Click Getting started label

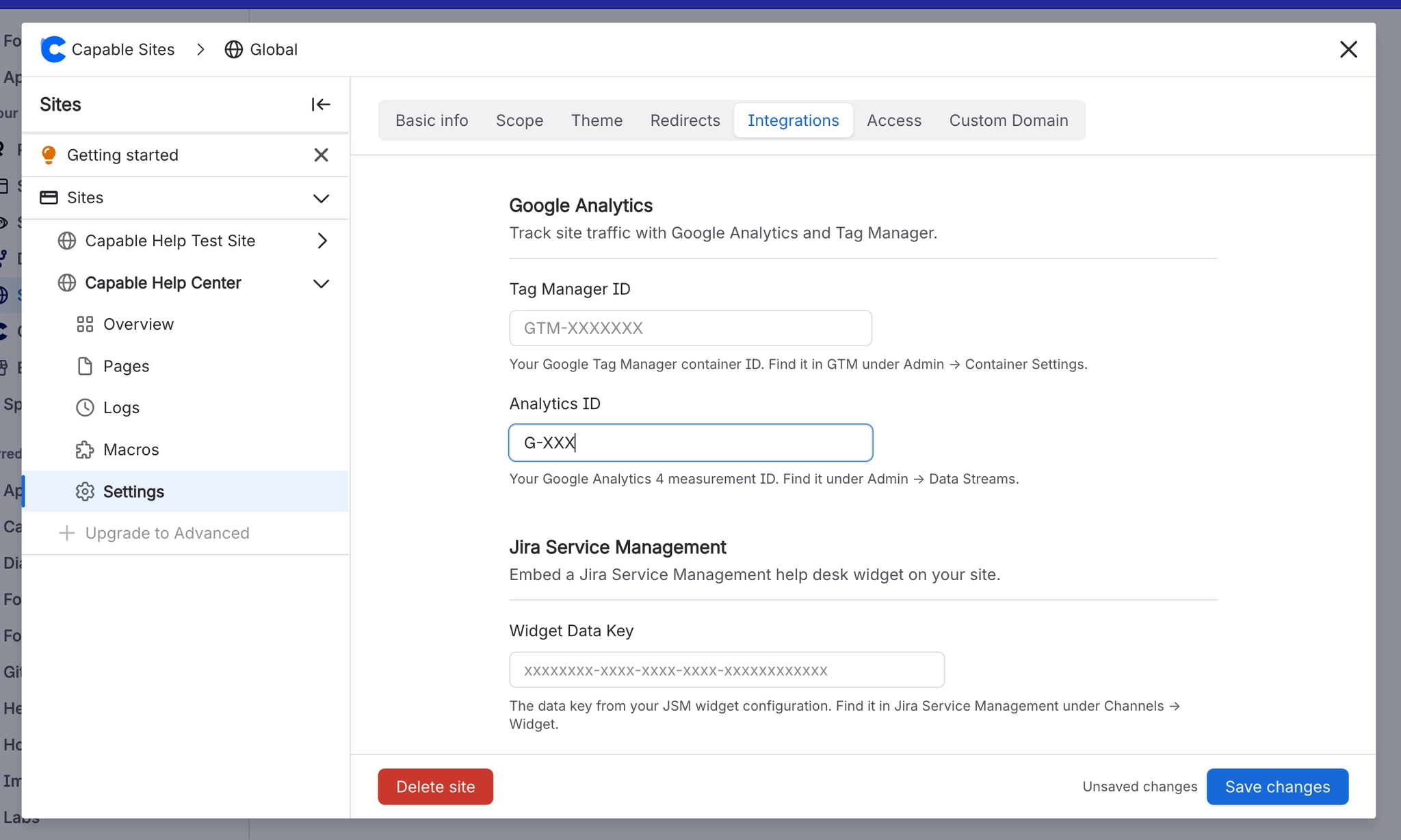122,155
